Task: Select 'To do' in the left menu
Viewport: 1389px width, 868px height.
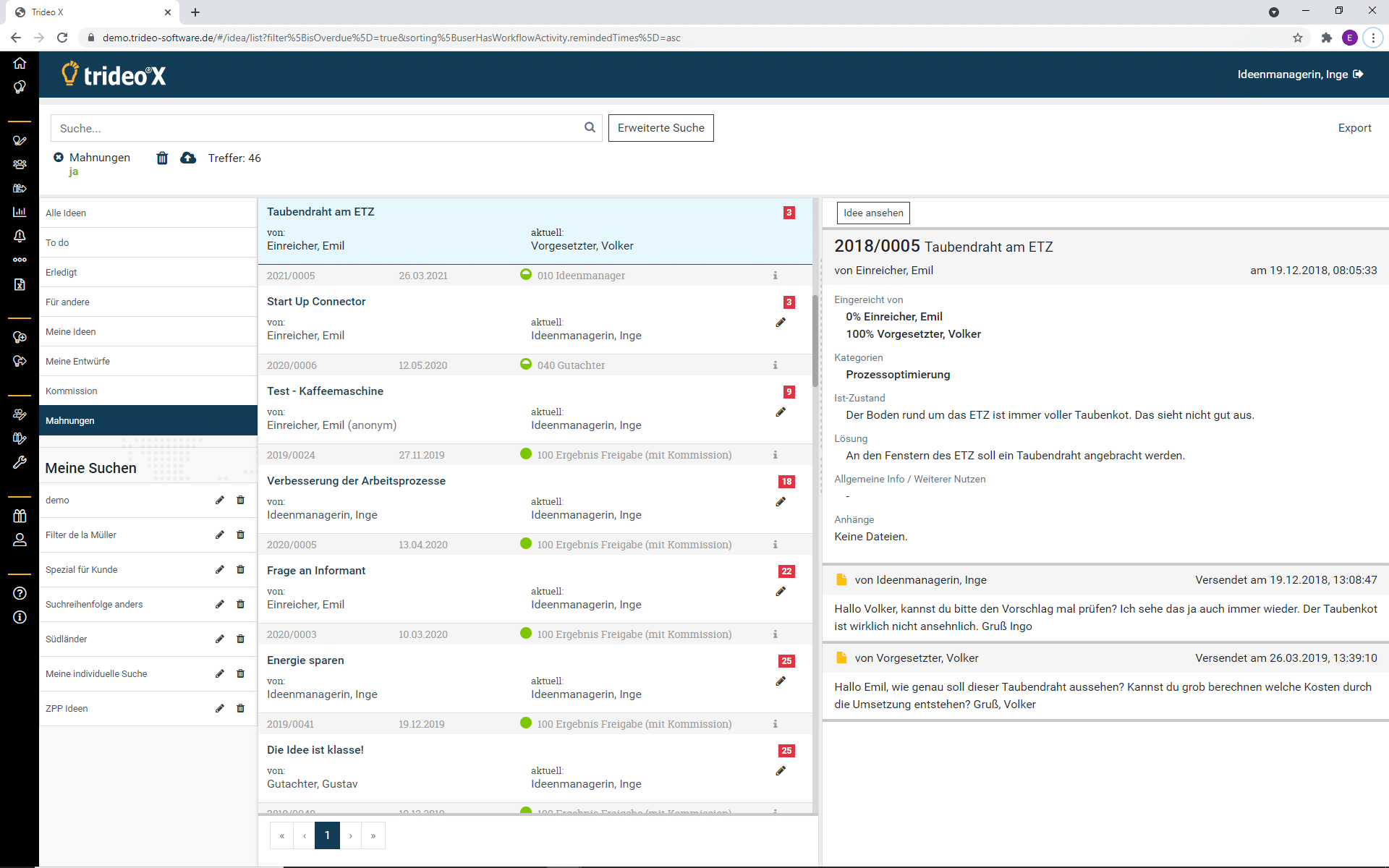Action: [57, 242]
